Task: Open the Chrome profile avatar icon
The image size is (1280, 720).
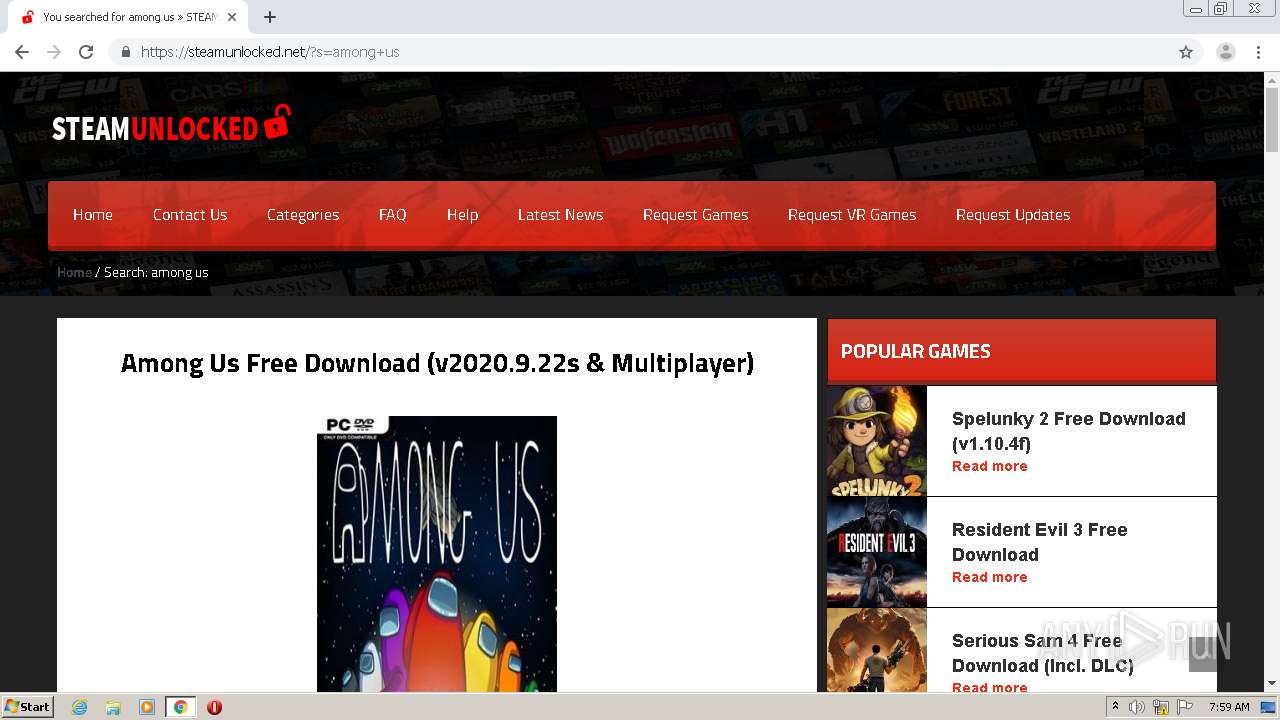Action: pos(1226,52)
